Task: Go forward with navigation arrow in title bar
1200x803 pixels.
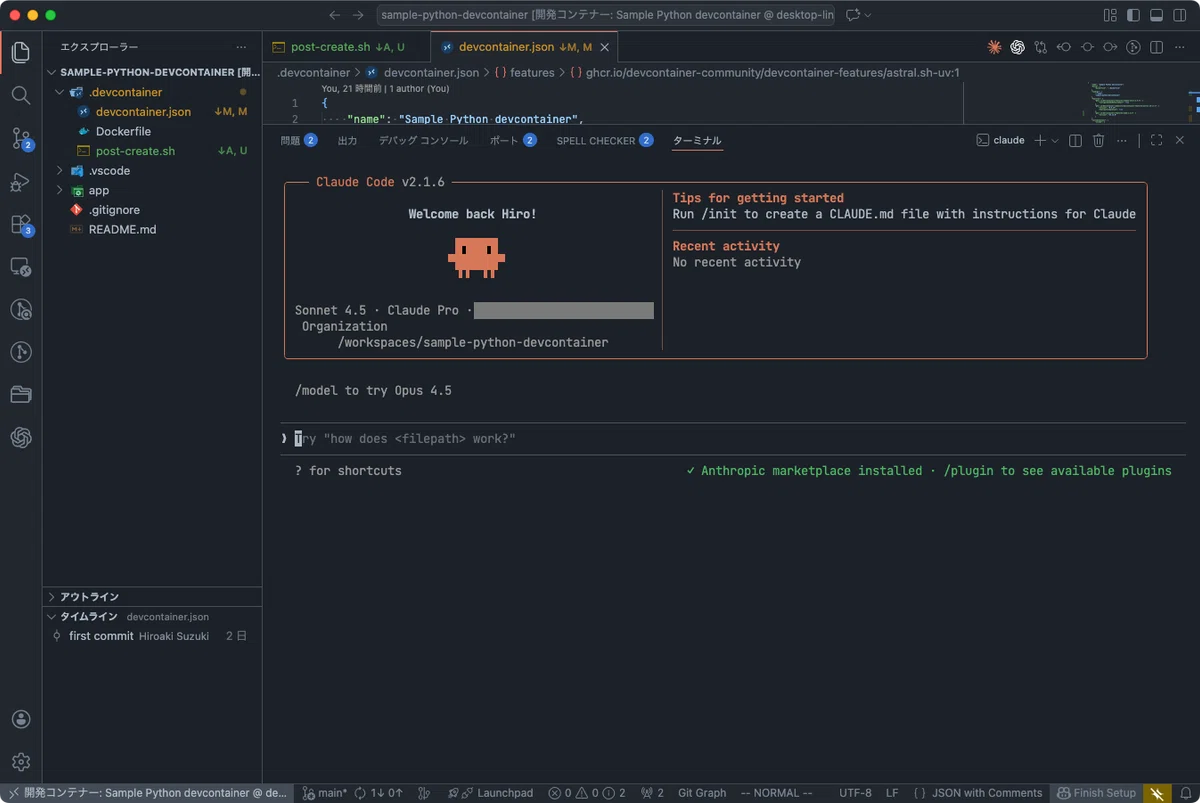Action: (358, 15)
